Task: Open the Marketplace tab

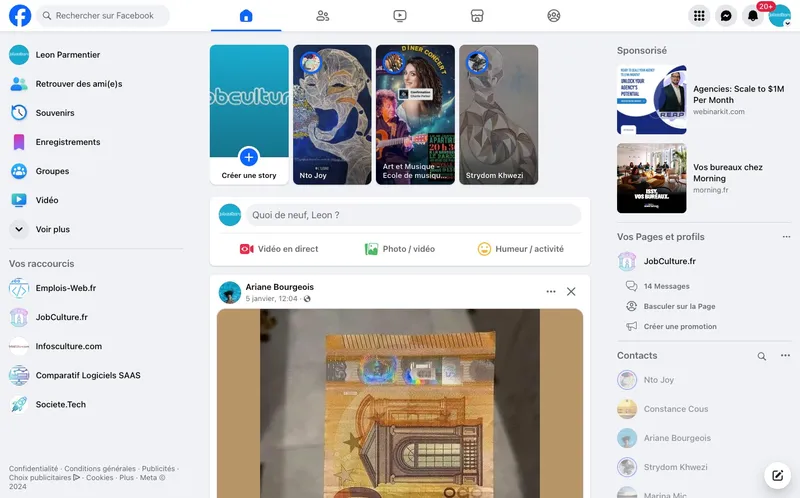Action: click(477, 16)
